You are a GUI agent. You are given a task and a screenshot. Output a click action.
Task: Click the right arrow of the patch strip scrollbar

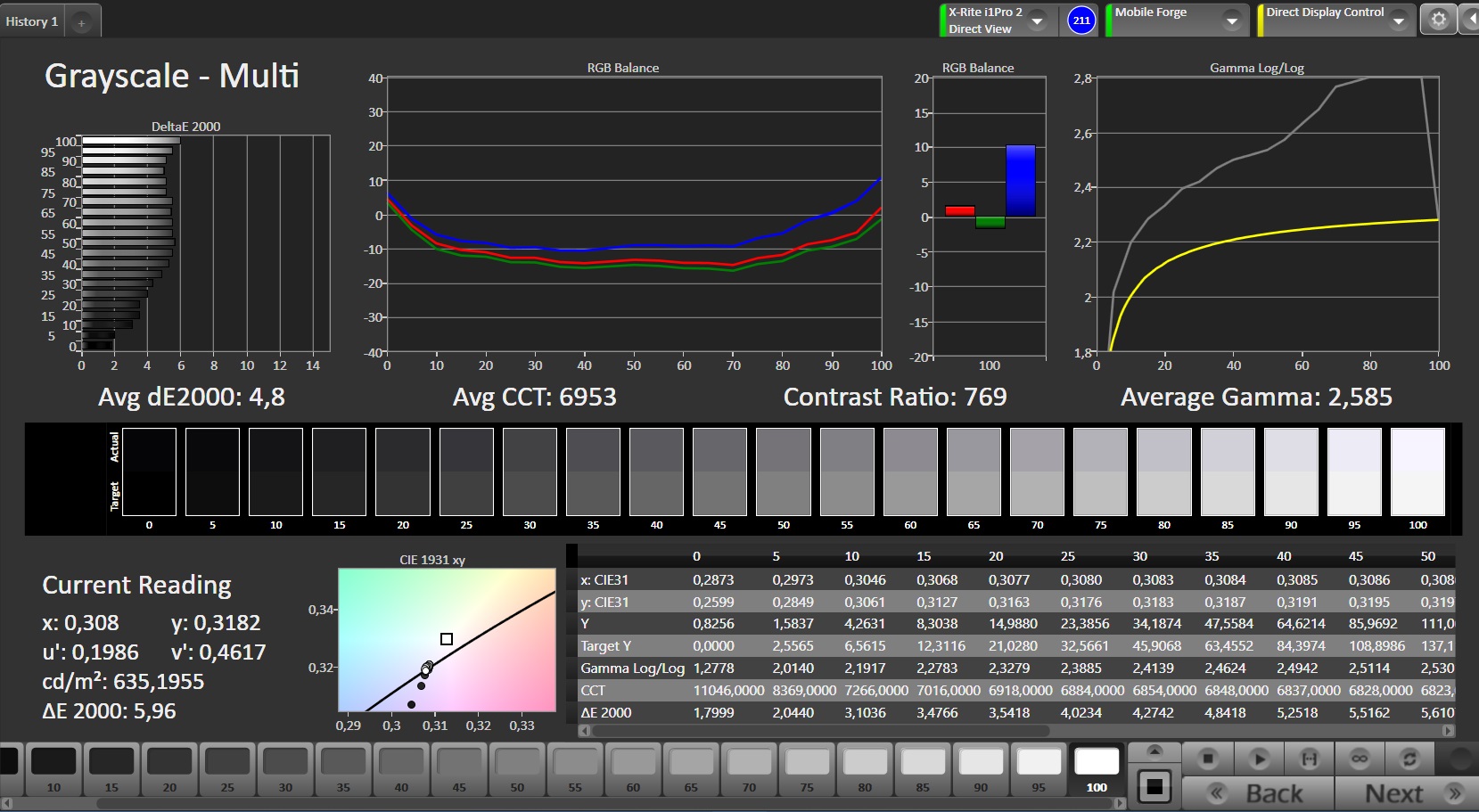point(1120,803)
